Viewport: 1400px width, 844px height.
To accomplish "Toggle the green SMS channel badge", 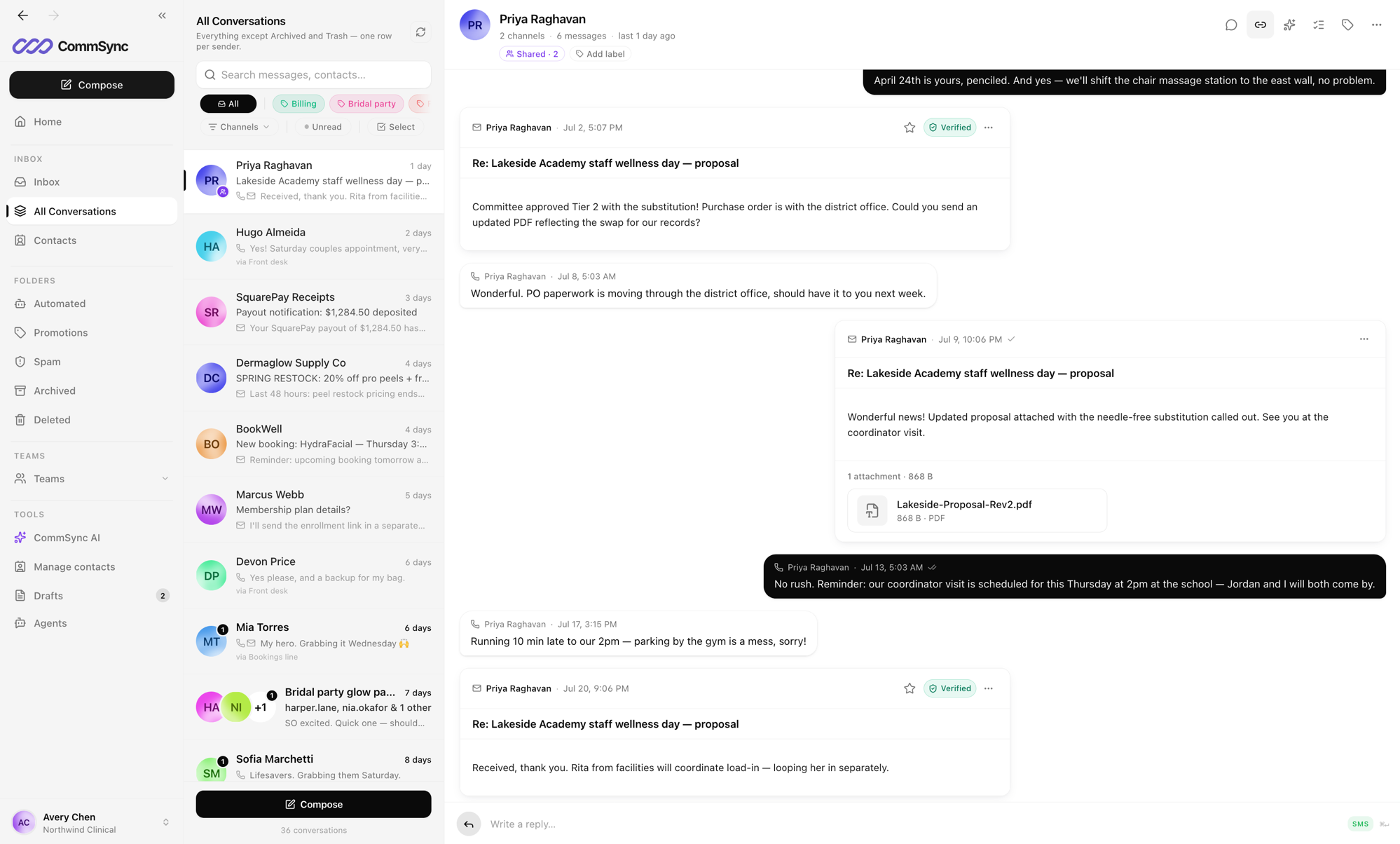I will (x=1359, y=824).
